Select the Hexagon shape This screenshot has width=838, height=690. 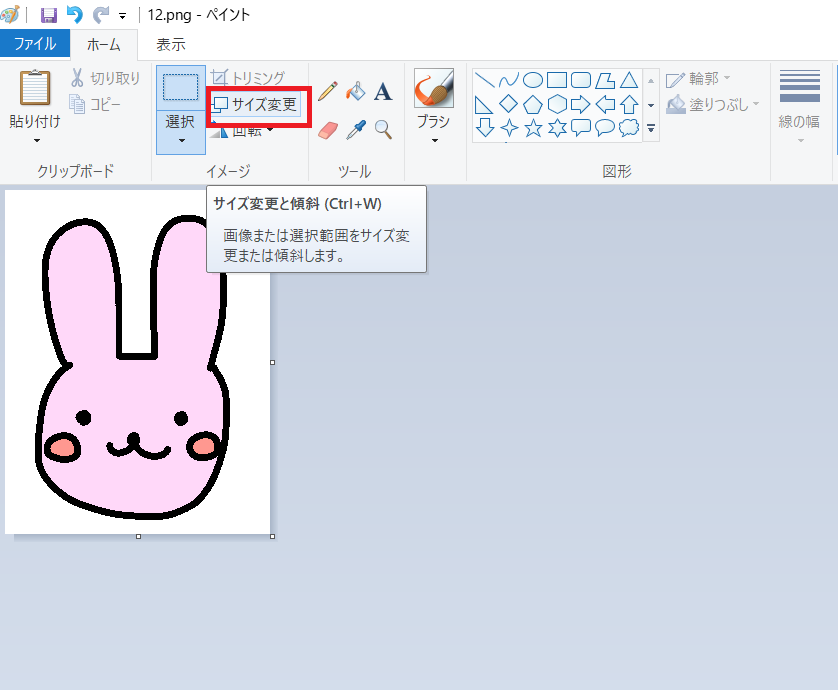coord(557,104)
